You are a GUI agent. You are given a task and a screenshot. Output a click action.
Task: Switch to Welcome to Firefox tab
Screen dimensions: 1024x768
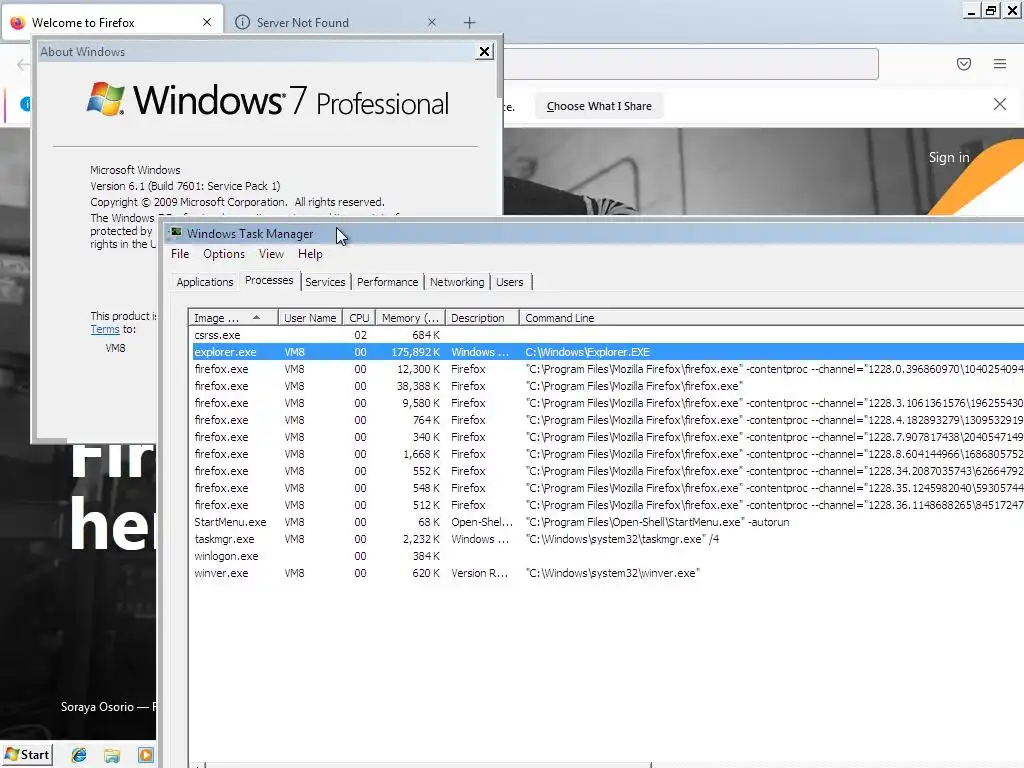point(112,22)
